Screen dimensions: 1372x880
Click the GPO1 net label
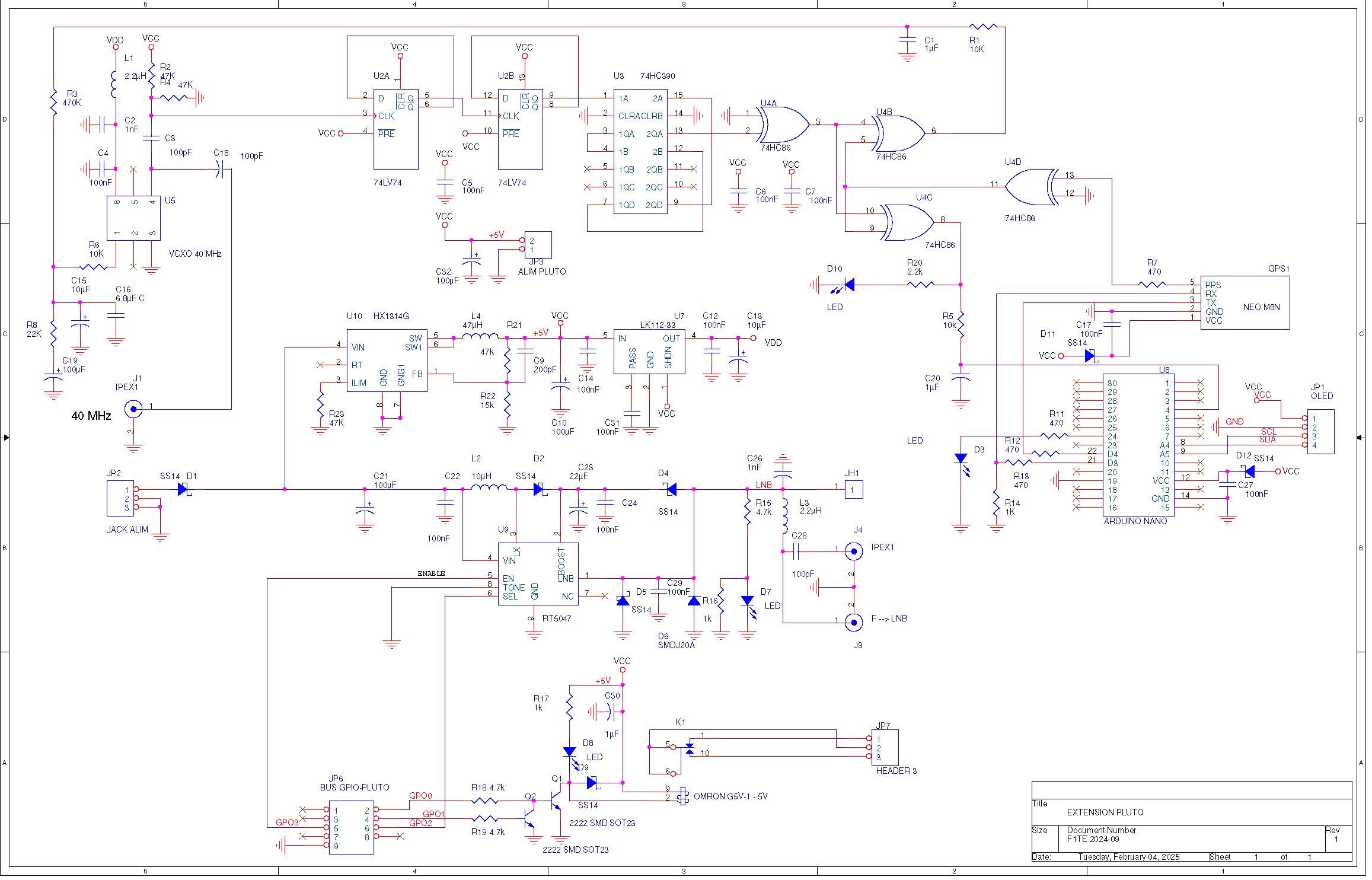coord(433,814)
